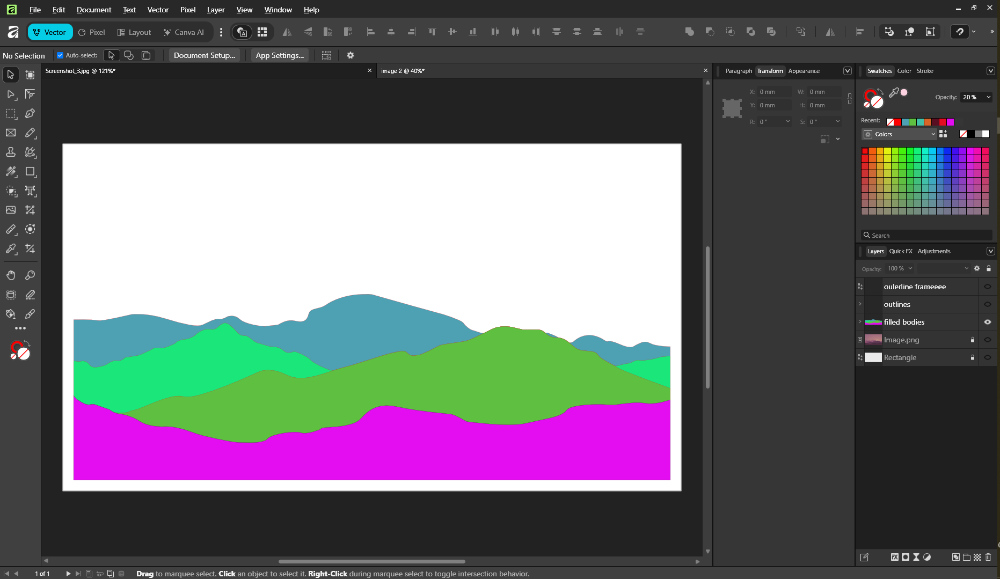Open the layer blend mode dropdown
The width and height of the screenshot is (1000, 579).
point(945,268)
